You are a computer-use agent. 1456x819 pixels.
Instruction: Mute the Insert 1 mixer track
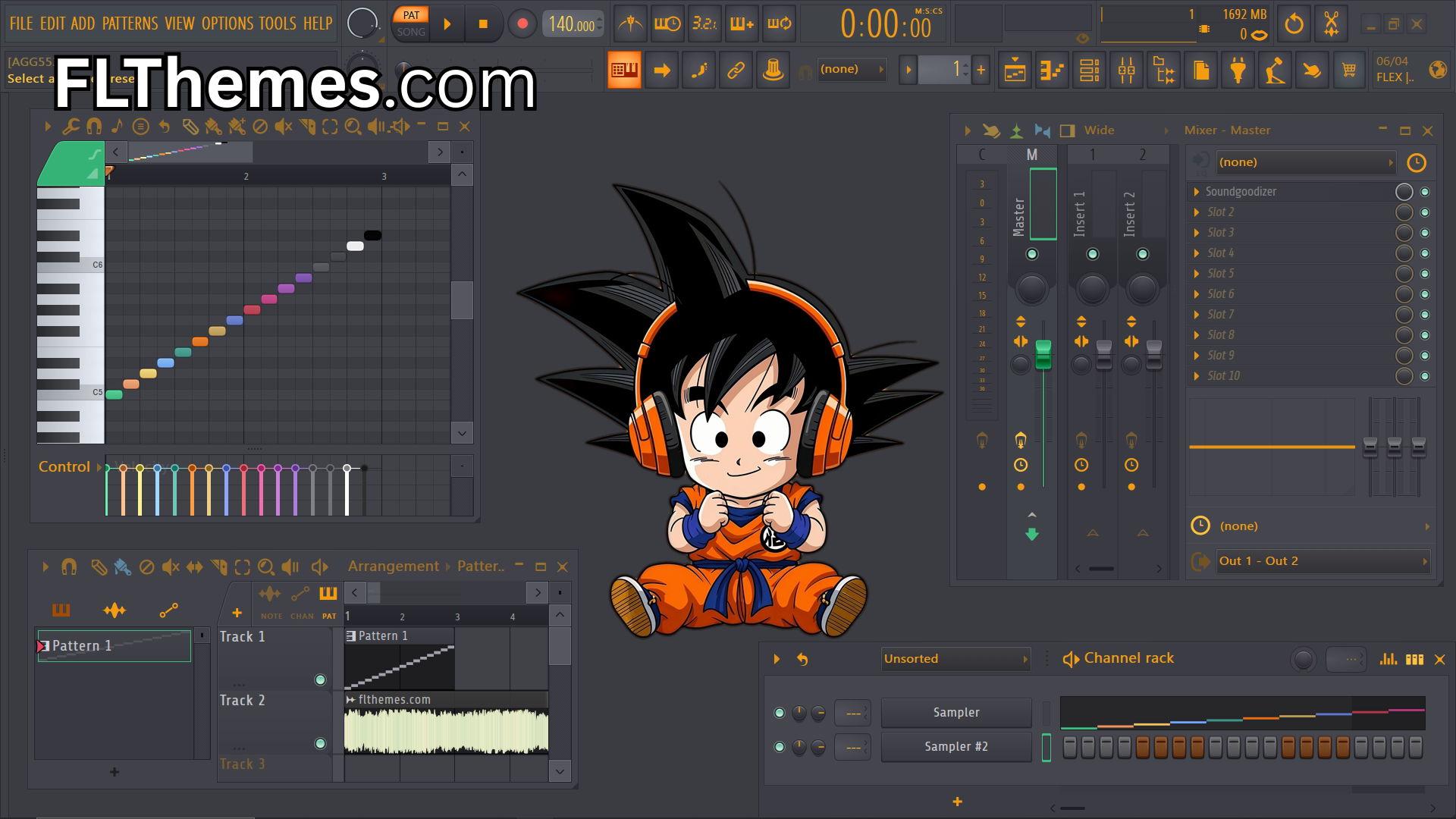pos(1093,254)
